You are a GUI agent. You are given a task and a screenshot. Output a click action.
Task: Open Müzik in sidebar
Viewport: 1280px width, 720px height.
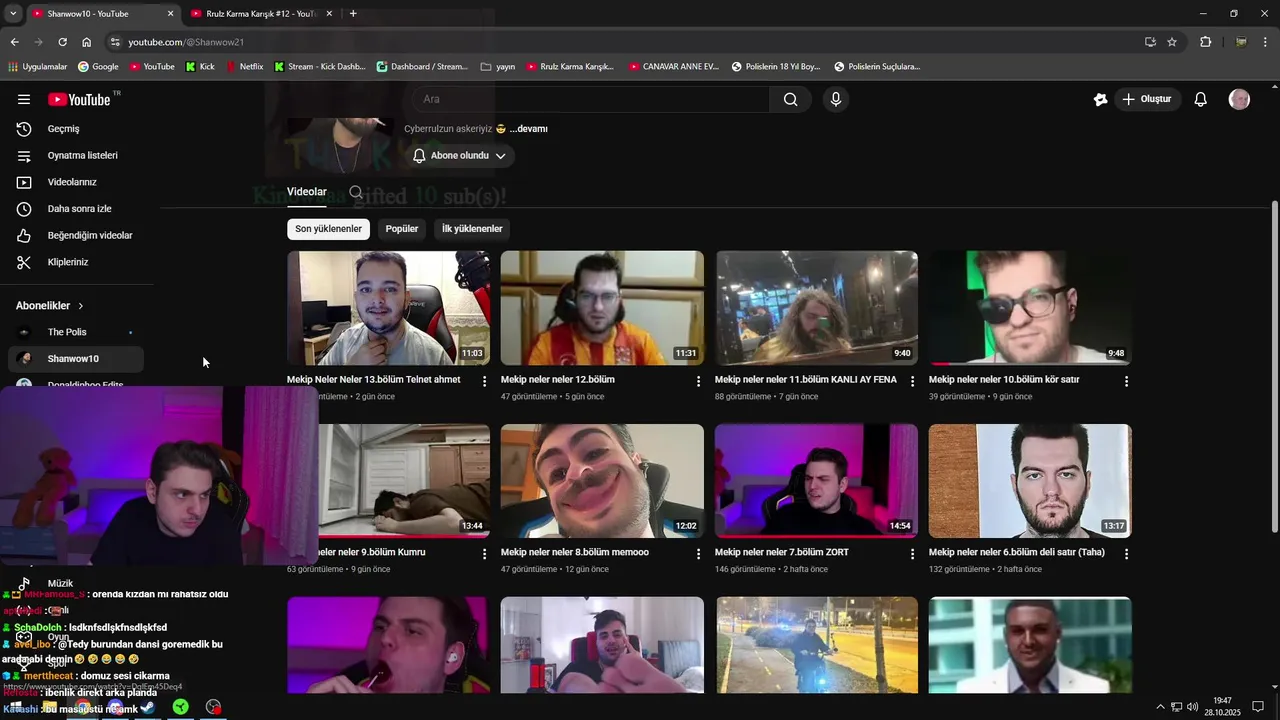[x=60, y=584]
